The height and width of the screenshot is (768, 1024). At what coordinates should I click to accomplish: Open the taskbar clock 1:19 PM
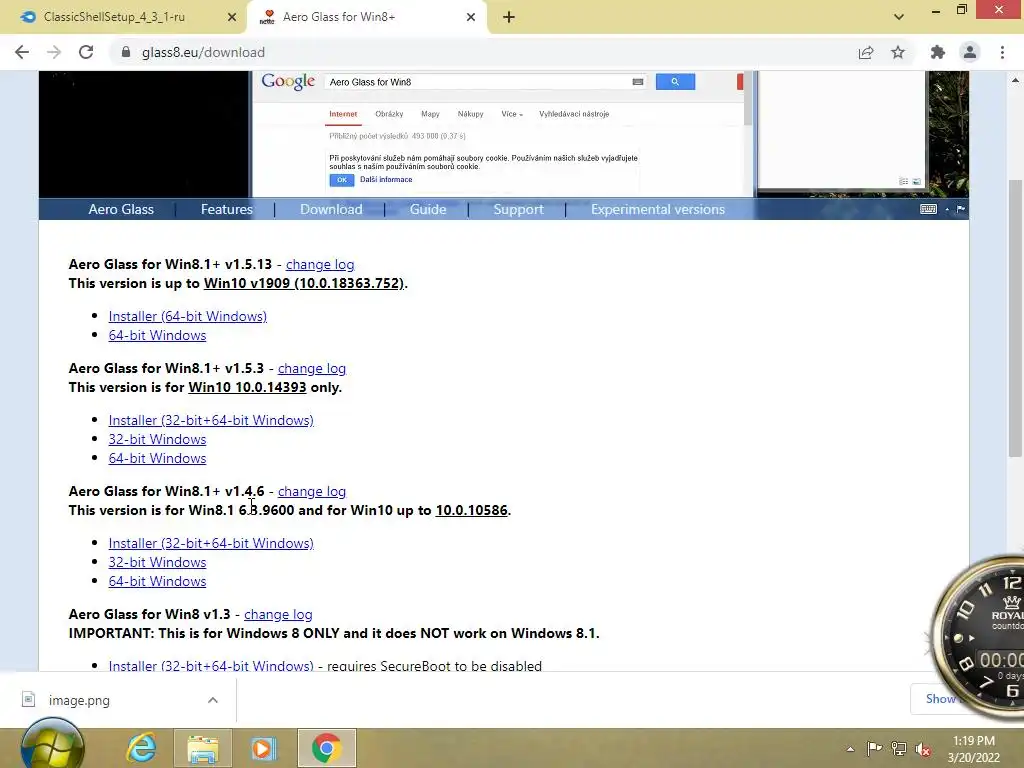click(974, 749)
